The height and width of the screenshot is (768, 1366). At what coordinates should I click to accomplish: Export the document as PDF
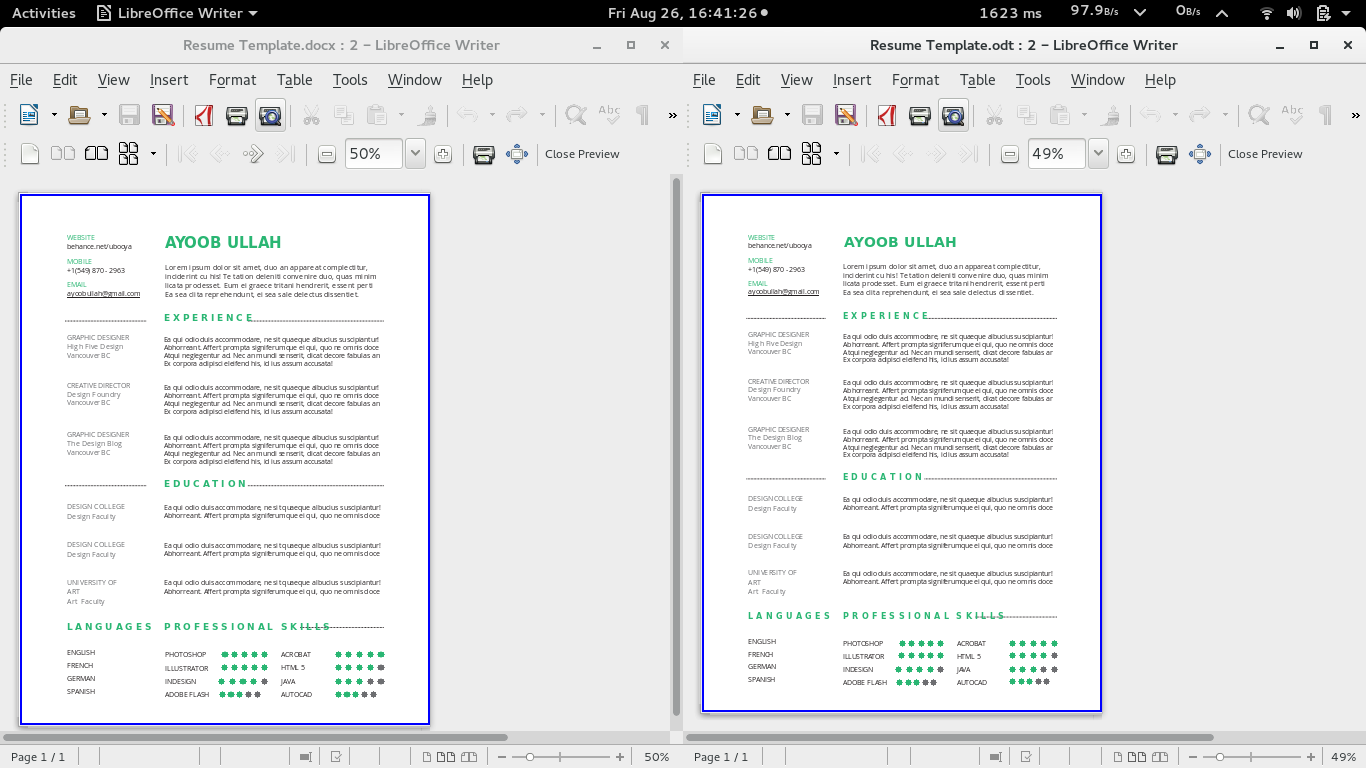pyautogui.click(x=202, y=114)
